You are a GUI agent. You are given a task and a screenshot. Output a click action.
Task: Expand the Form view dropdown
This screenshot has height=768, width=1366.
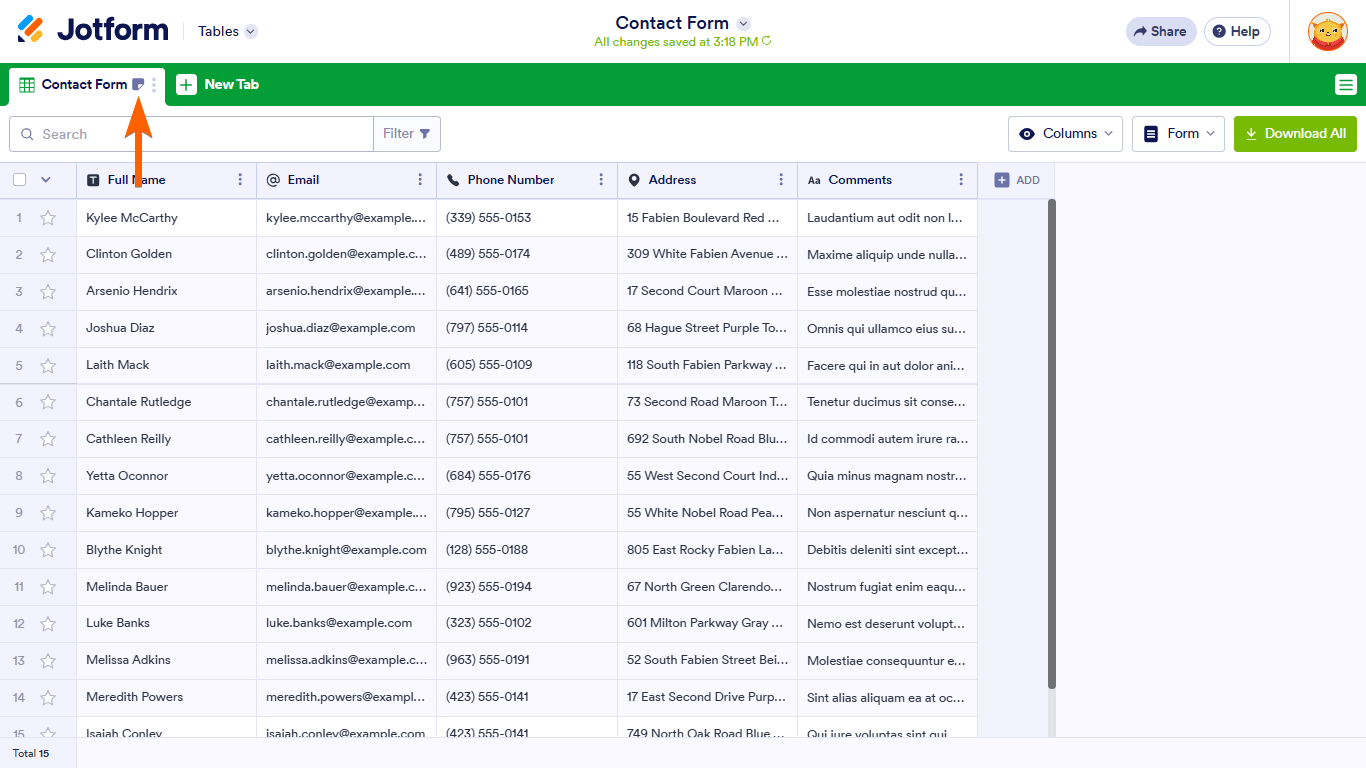pyautogui.click(x=1178, y=134)
